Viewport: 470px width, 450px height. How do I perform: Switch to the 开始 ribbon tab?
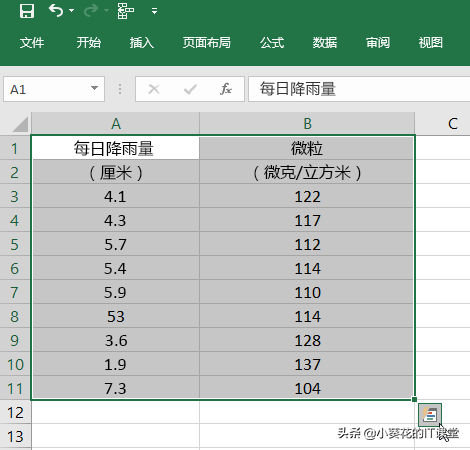(89, 43)
